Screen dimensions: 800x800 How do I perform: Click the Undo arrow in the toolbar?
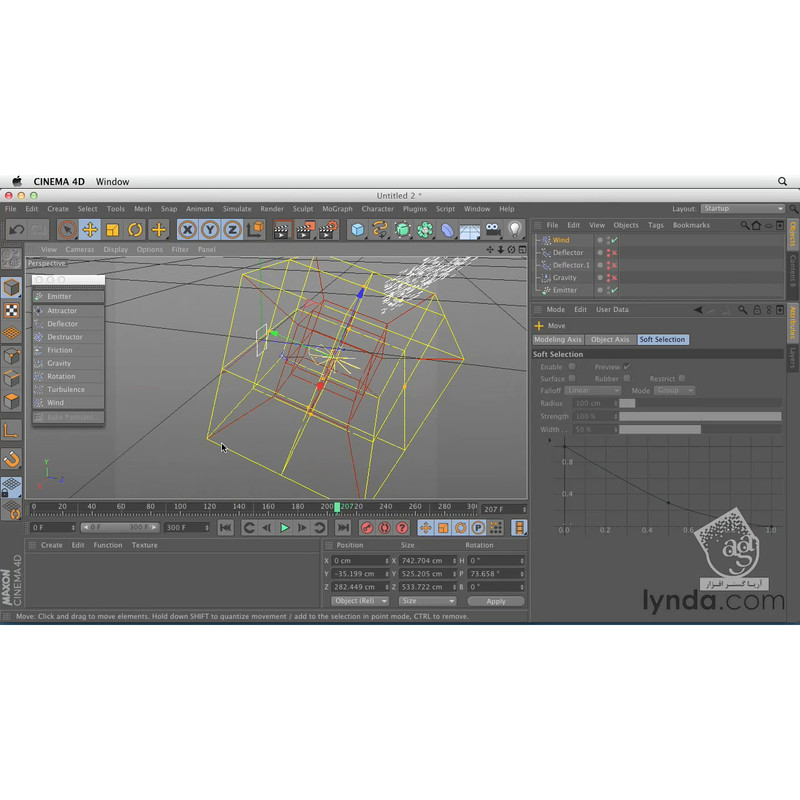[16, 230]
